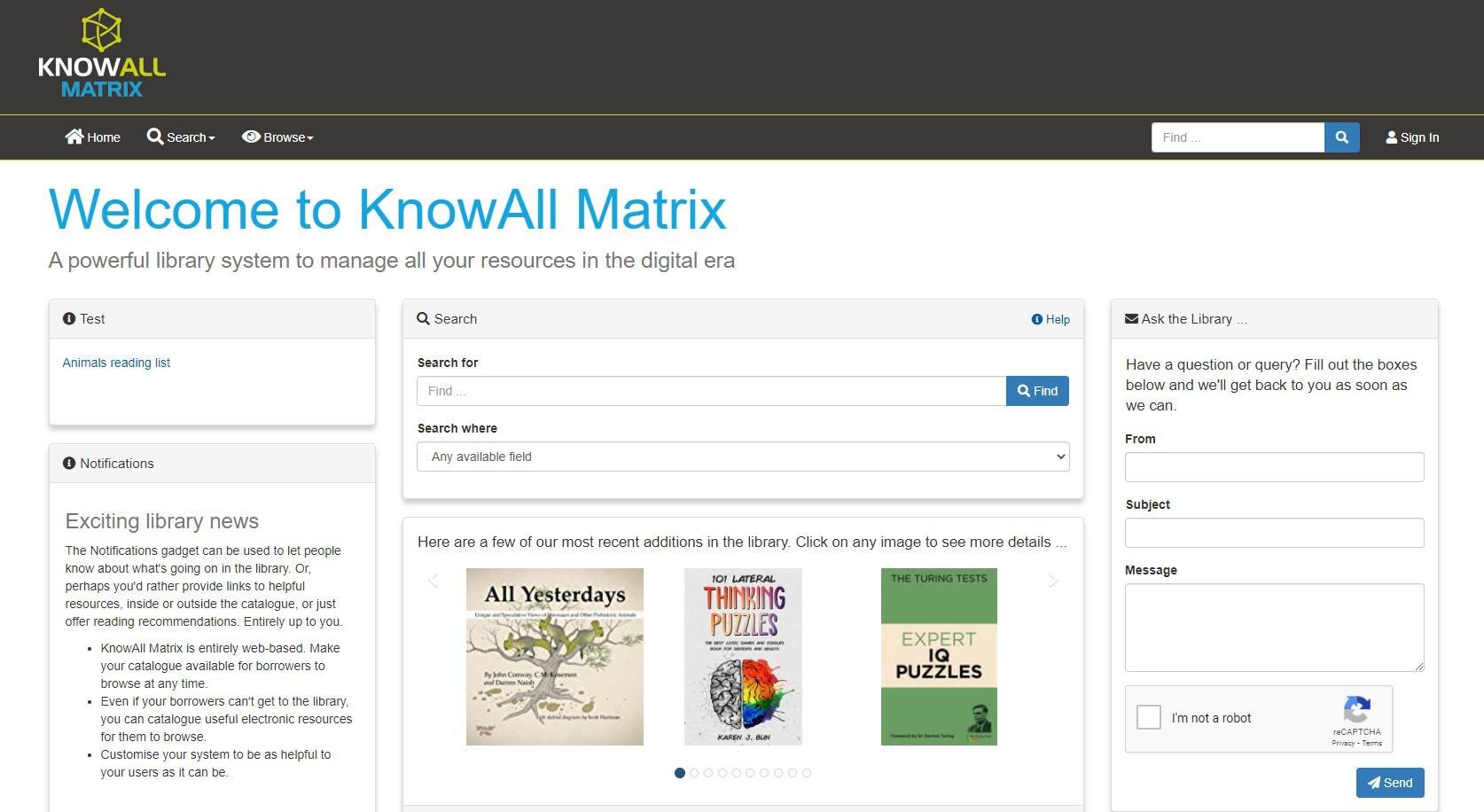Image resolution: width=1484 pixels, height=812 pixels.
Task: Click the top navbar Find input
Action: click(1238, 137)
